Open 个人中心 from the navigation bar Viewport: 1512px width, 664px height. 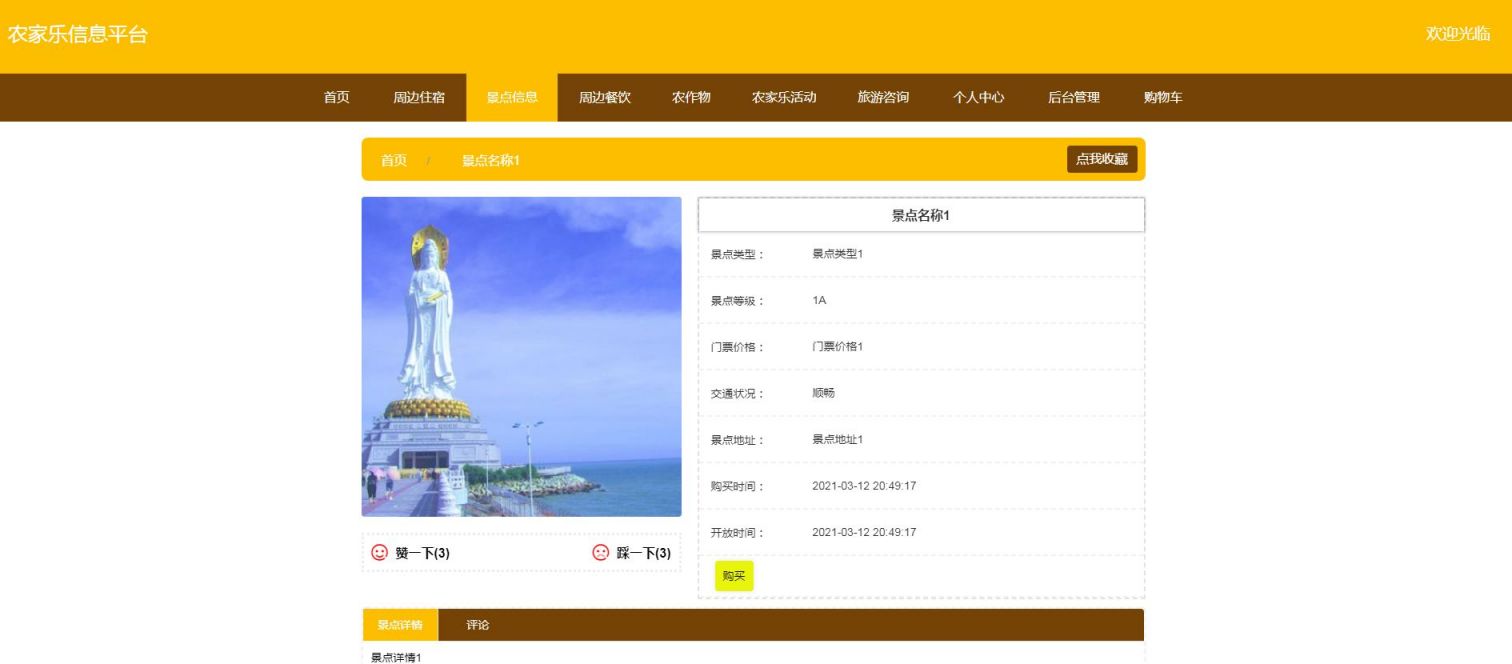point(978,97)
